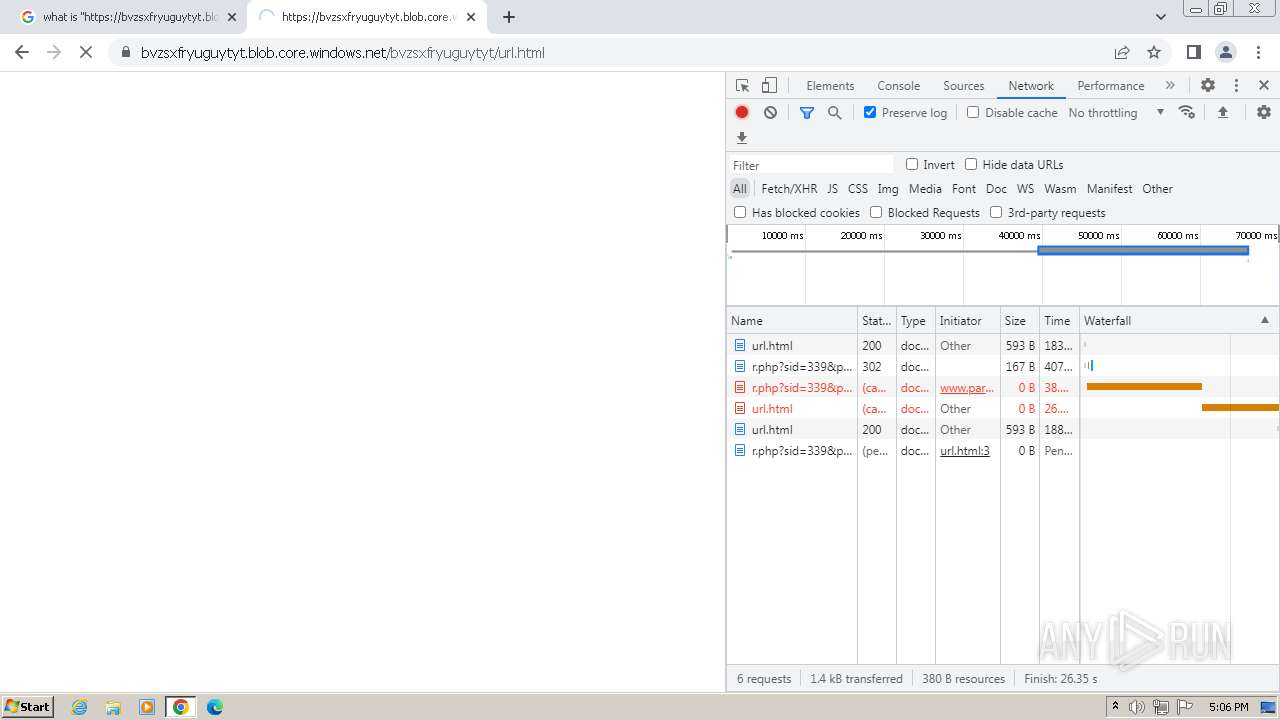Open File Explorer from taskbar
Viewport: 1280px width, 720px height.
coord(113,707)
